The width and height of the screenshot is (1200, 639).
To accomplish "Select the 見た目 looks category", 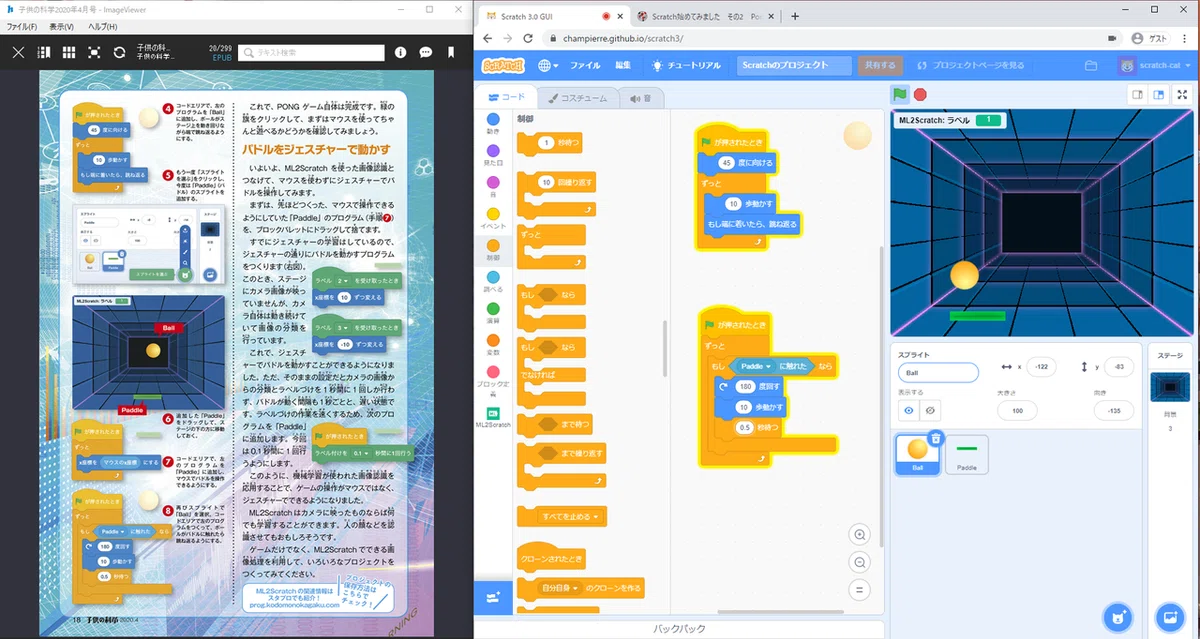I will point(493,153).
